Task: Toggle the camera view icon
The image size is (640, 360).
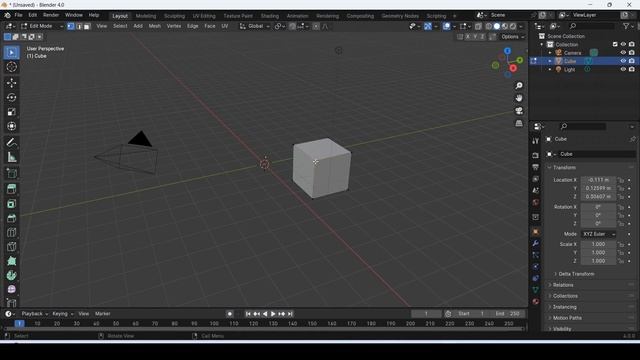Action: (x=519, y=111)
